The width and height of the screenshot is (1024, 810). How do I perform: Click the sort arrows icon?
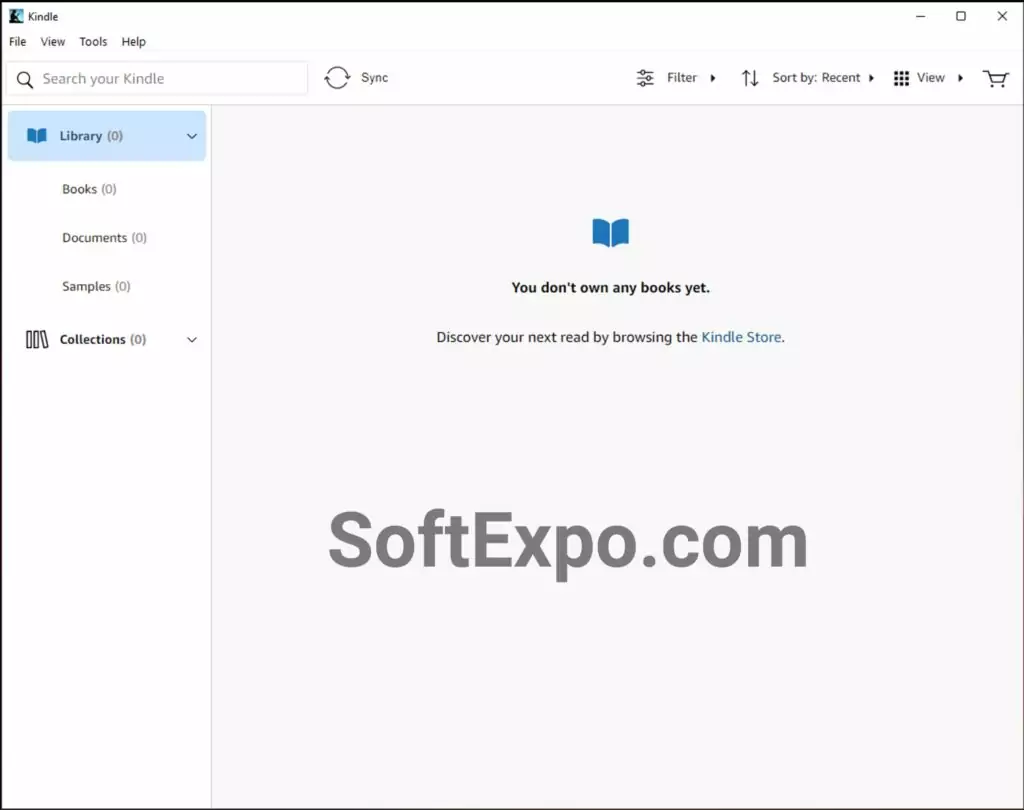point(750,78)
